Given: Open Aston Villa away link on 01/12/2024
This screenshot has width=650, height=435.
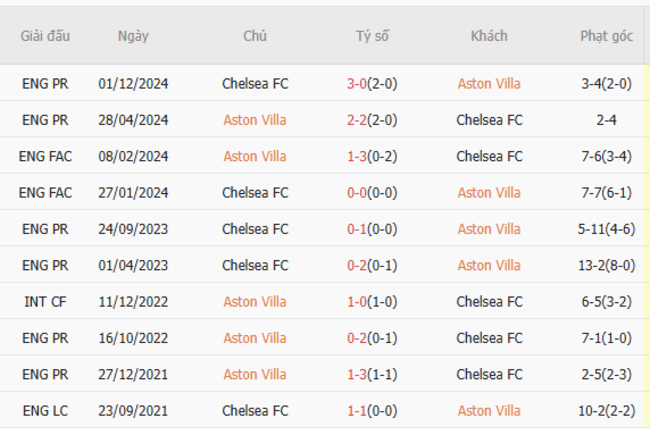Looking at the screenshot, I should point(489,84).
